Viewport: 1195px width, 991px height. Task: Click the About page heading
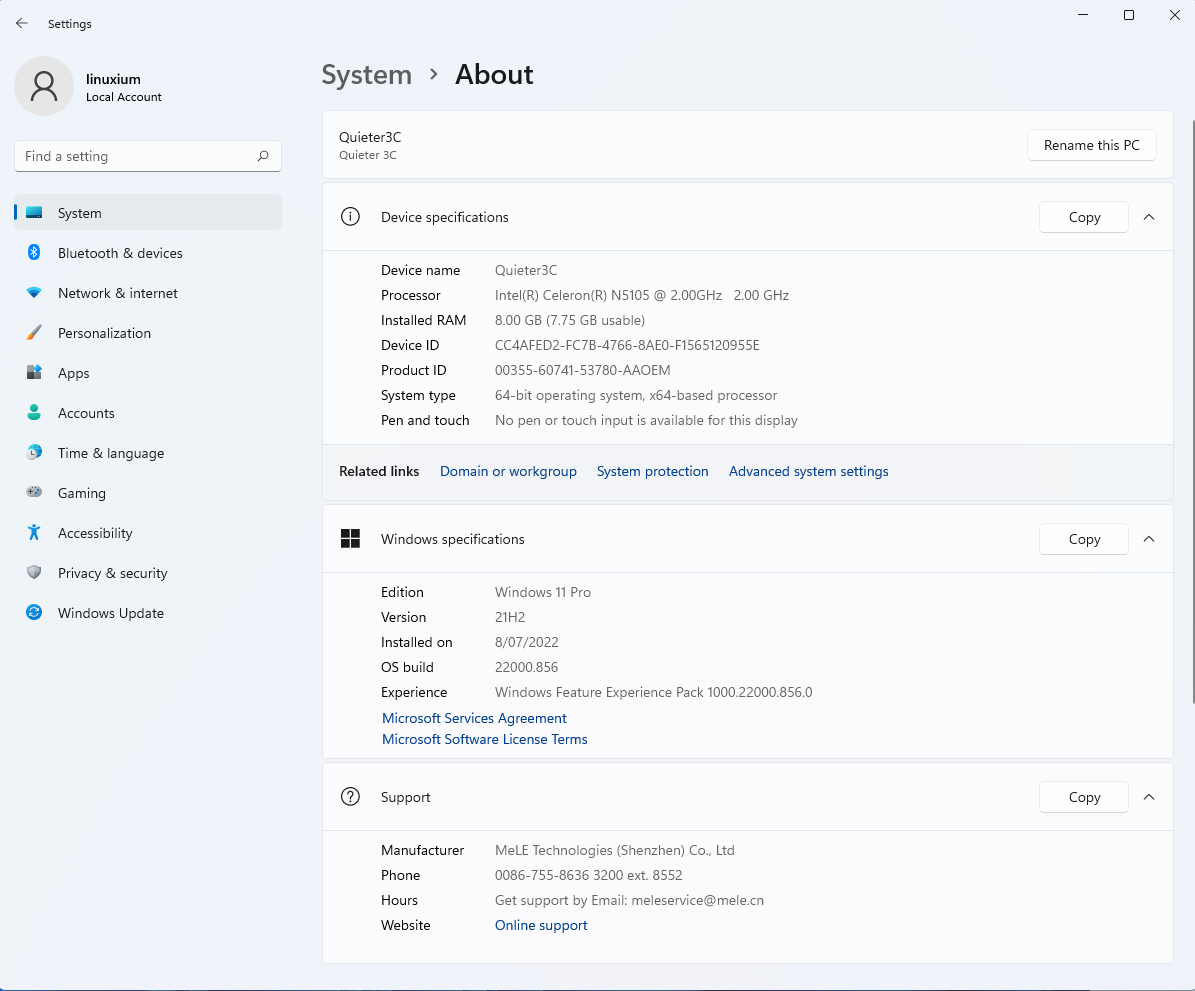(x=494, y=75)
